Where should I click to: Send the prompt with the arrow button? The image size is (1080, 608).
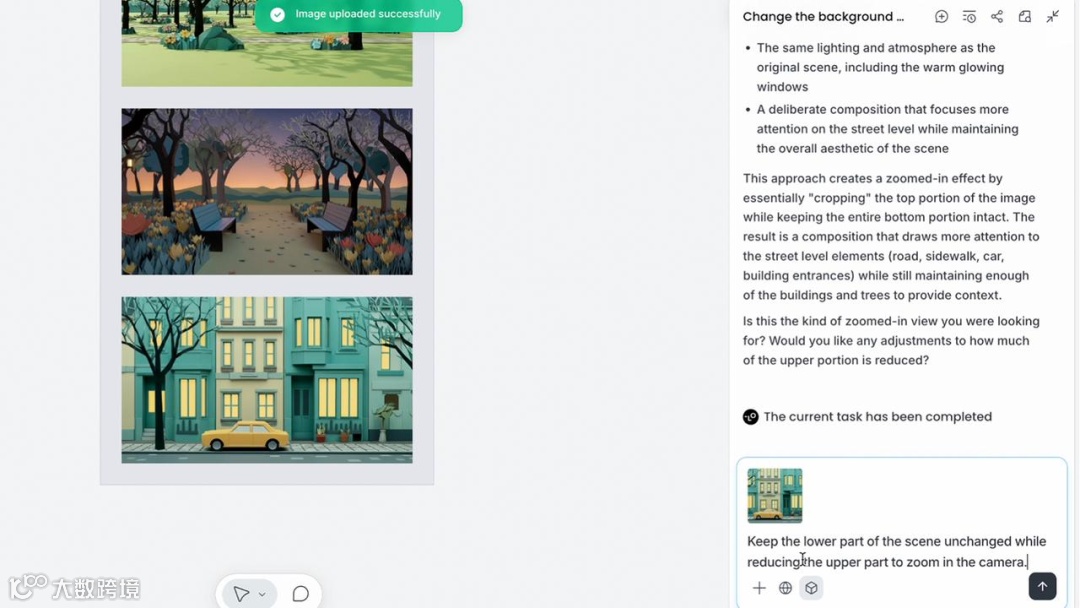(1042, 587)
